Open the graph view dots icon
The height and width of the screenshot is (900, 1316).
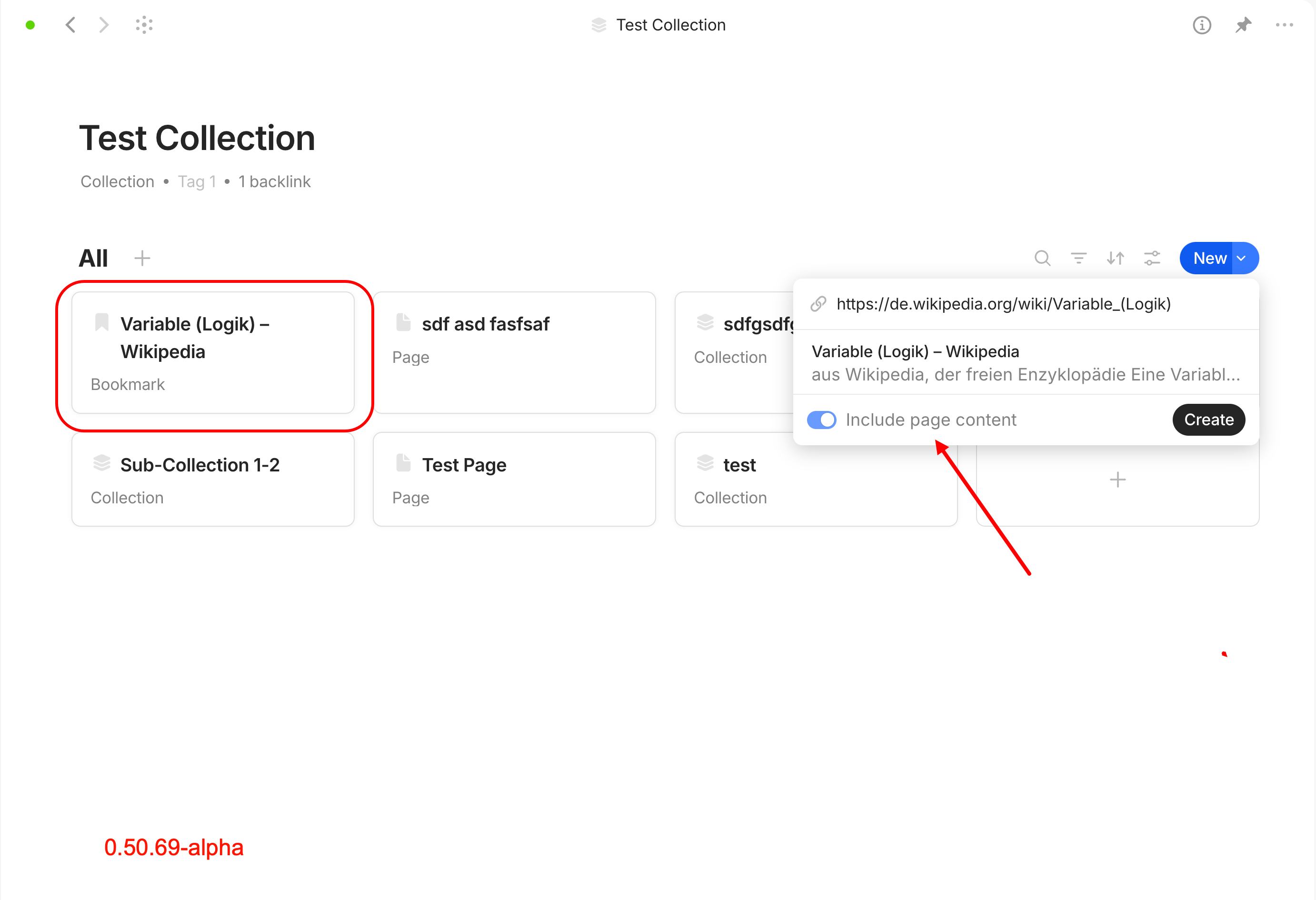[x=144, y=25]
